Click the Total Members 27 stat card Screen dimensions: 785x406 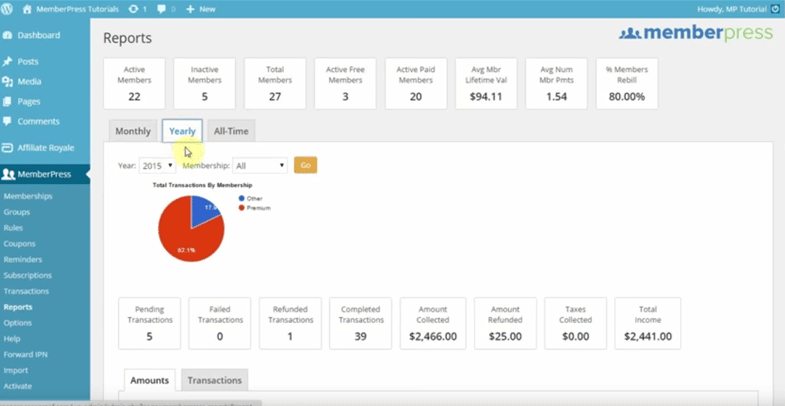click(275, 84)
